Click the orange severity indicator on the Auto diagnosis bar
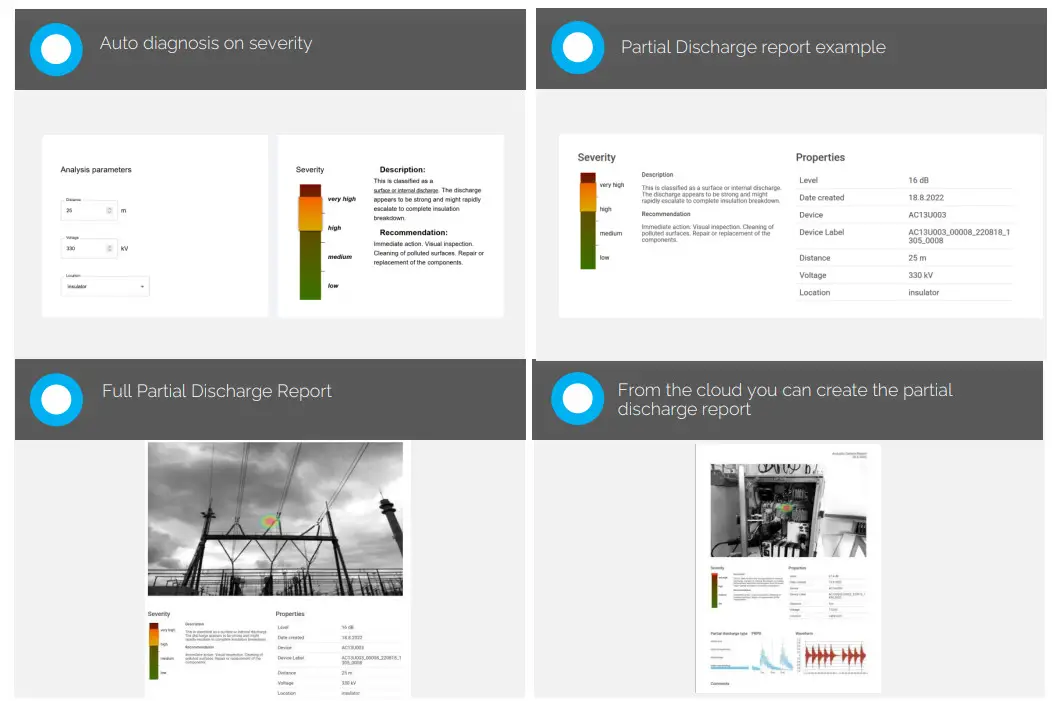Image resolution: width=1062 pixels, height=701 pixels. 310,213
